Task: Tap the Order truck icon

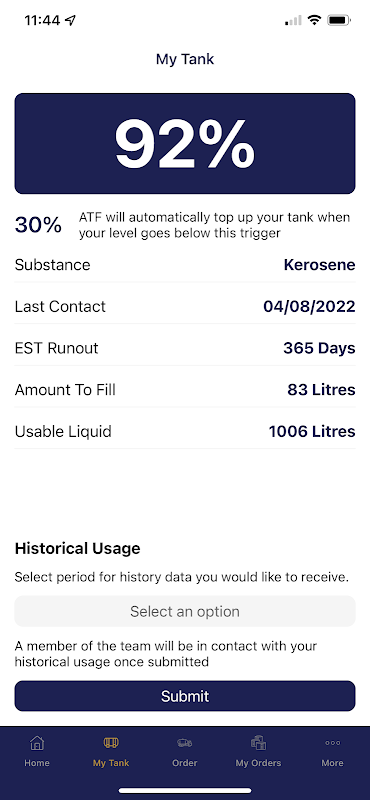Action: coord(185,743)
